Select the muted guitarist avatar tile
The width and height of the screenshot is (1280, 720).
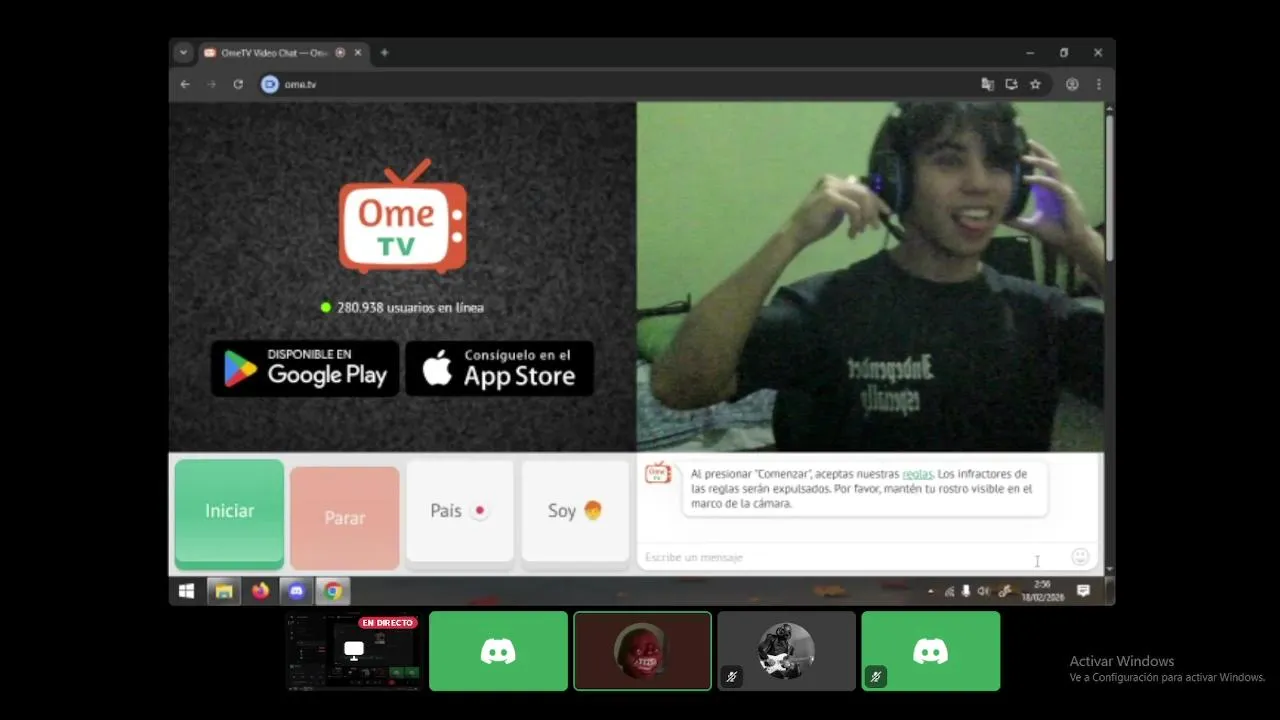click(786, 651)
